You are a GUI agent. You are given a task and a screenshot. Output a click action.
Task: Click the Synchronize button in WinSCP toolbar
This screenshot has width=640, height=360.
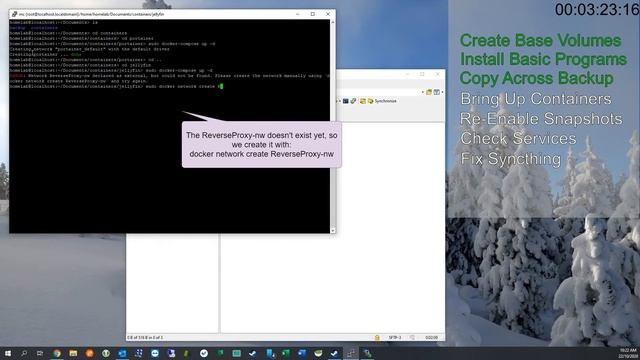[x=382, y=101]
